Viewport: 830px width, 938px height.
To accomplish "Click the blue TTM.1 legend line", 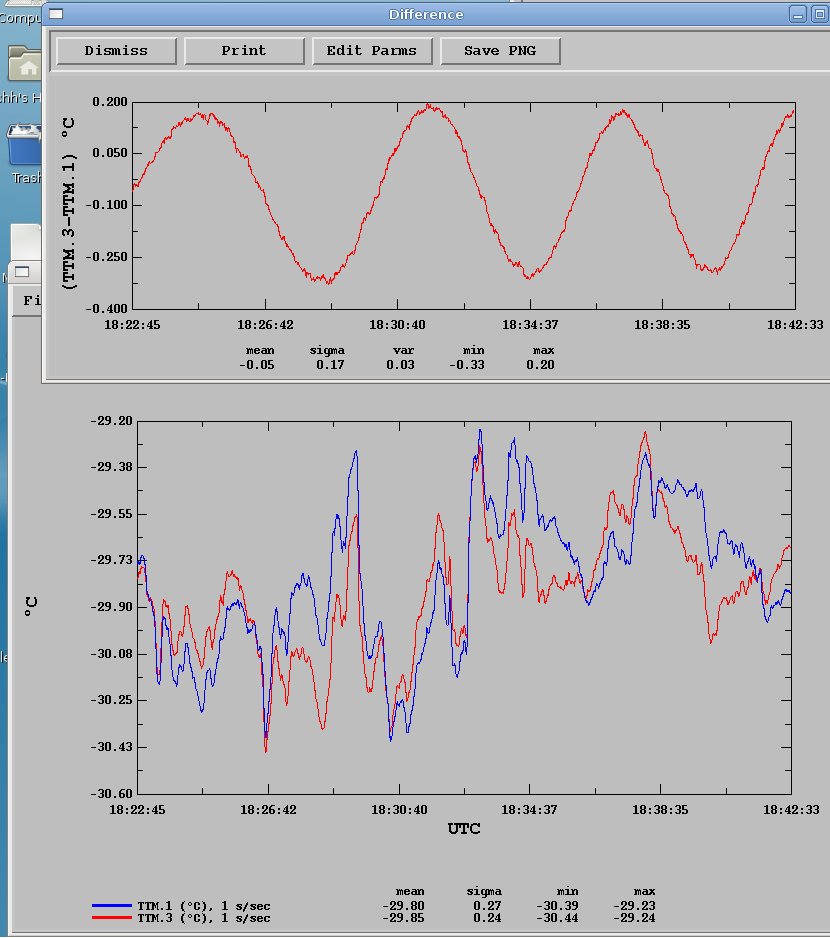I will tap(112, 906).
